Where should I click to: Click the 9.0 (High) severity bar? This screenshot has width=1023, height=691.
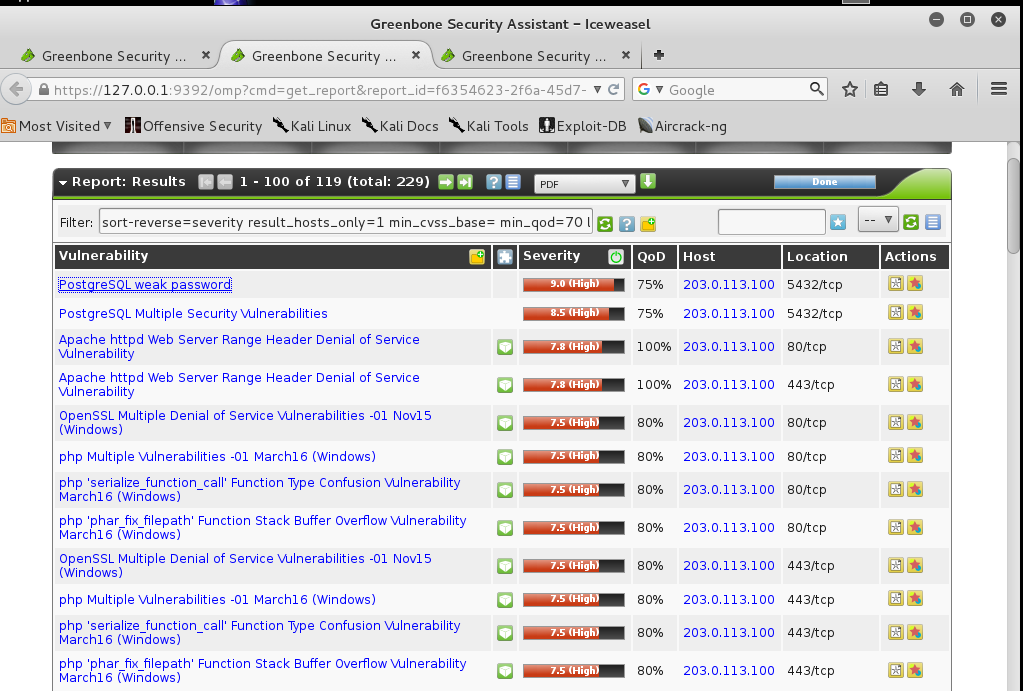tap(573, 284)
